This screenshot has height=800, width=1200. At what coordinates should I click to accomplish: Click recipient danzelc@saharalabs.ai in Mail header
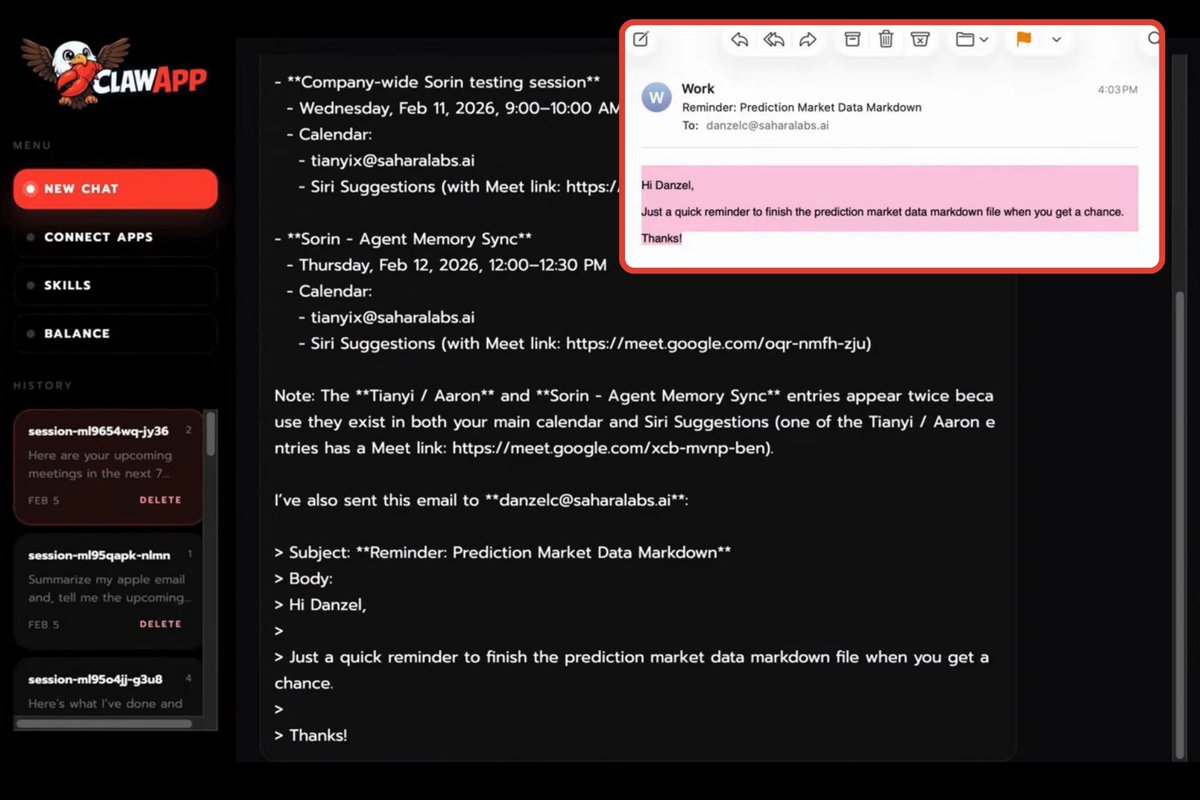coord(767,126)
